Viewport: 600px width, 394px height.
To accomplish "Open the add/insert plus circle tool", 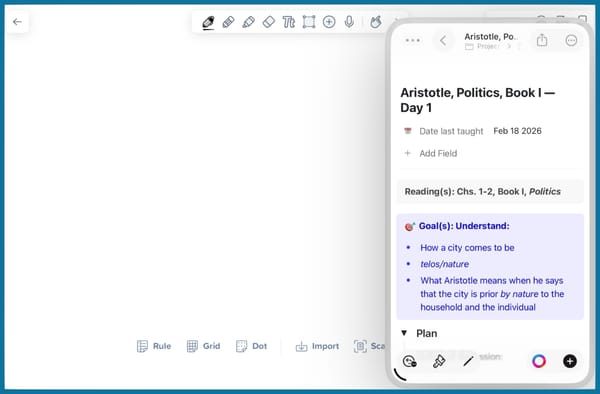I will [x=329, y=22].
